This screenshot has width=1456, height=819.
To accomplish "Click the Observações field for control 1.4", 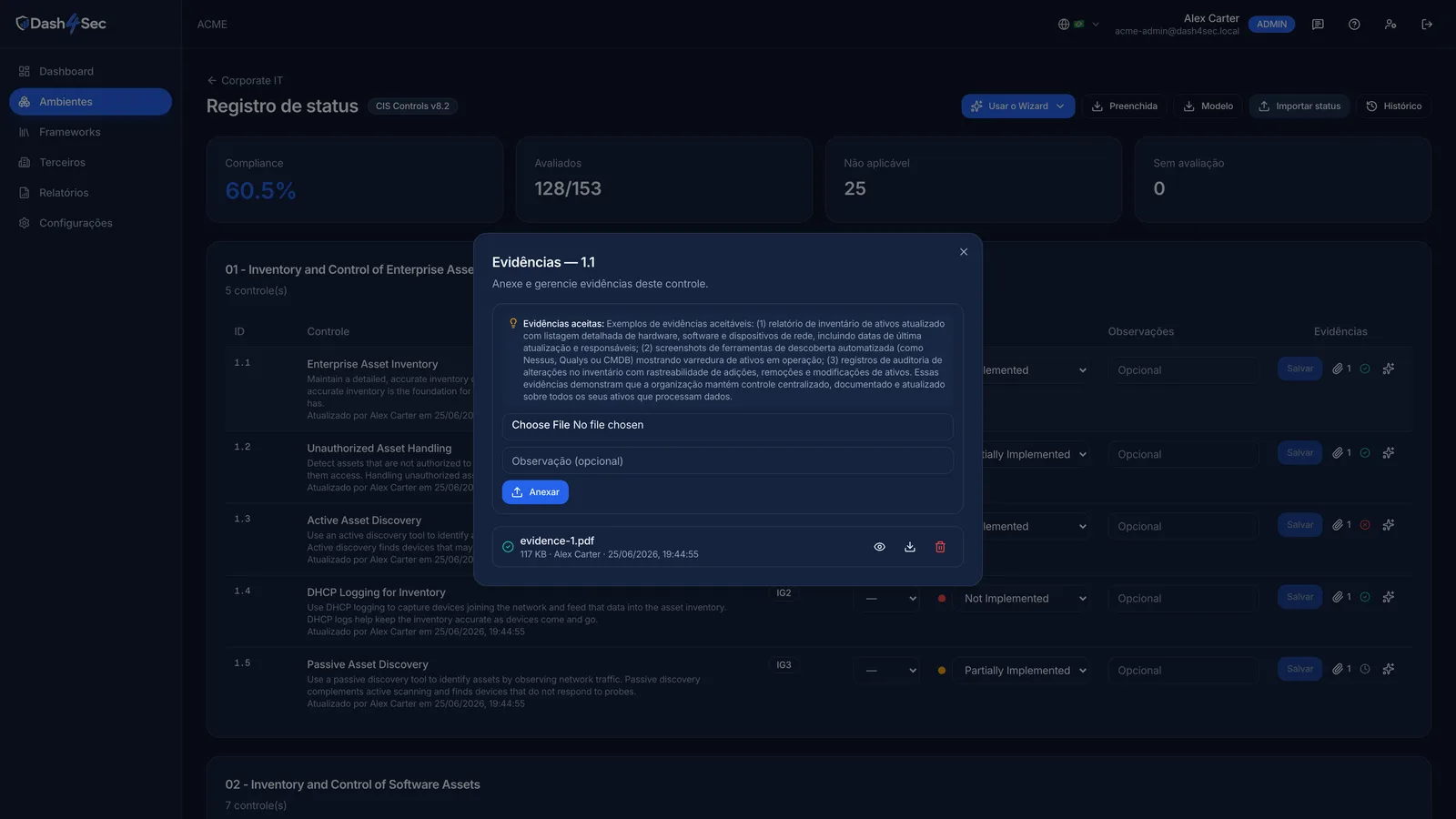I will (x=1183, y=599).
